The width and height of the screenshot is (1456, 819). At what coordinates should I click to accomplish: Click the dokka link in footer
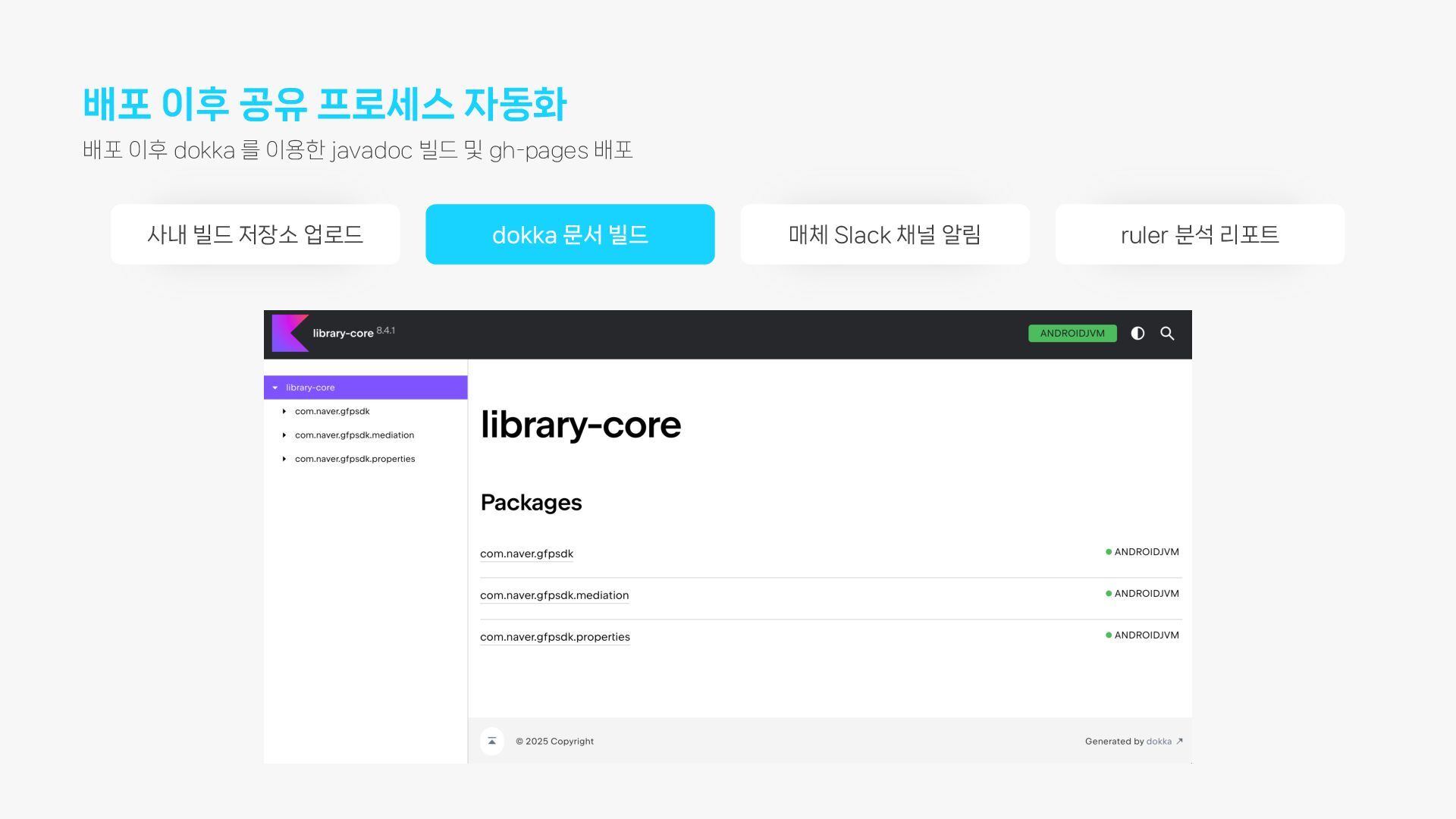click(x=1158, y=742)
